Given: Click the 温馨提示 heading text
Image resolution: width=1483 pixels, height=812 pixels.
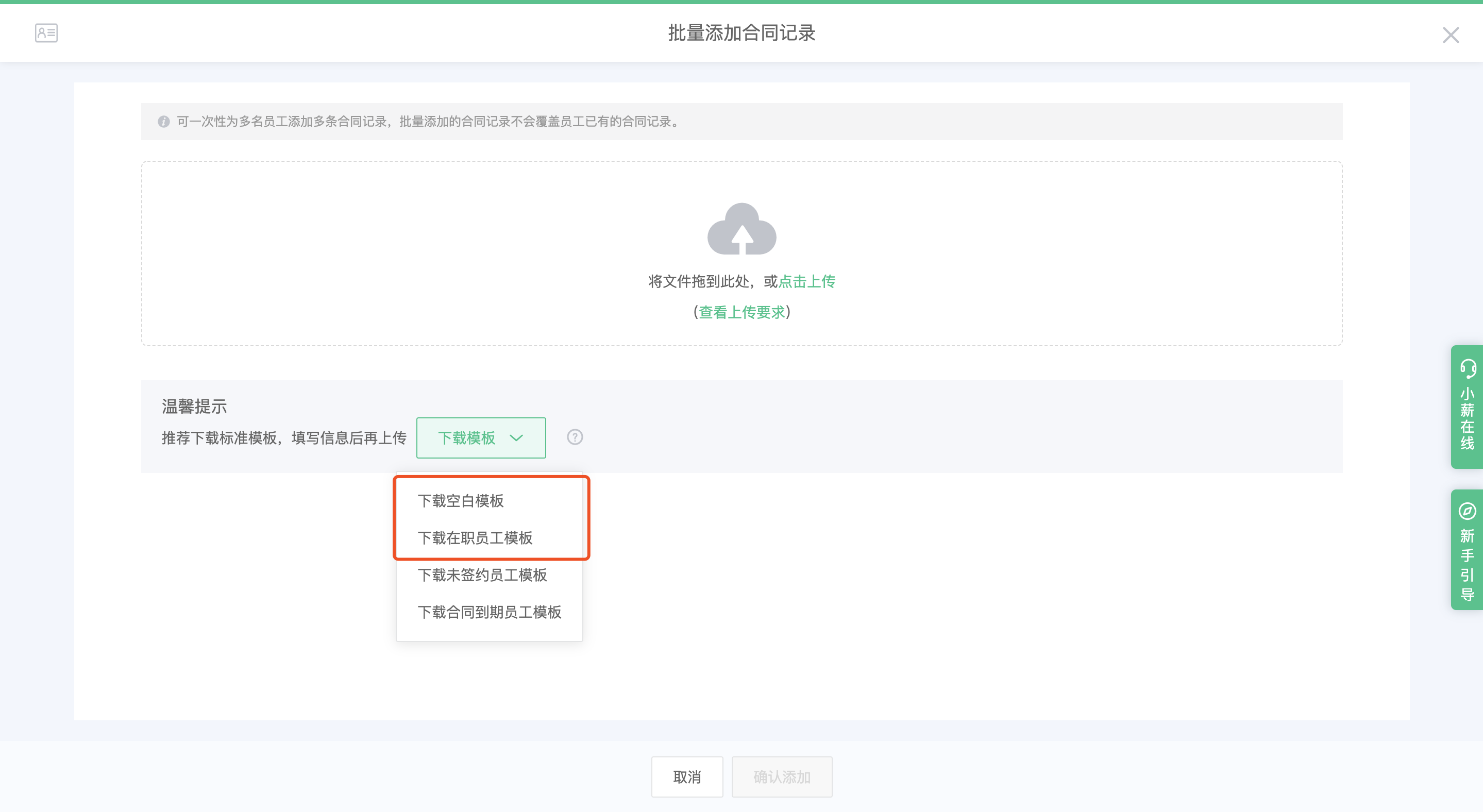Looking at the screenshot, I should [194, 407].
